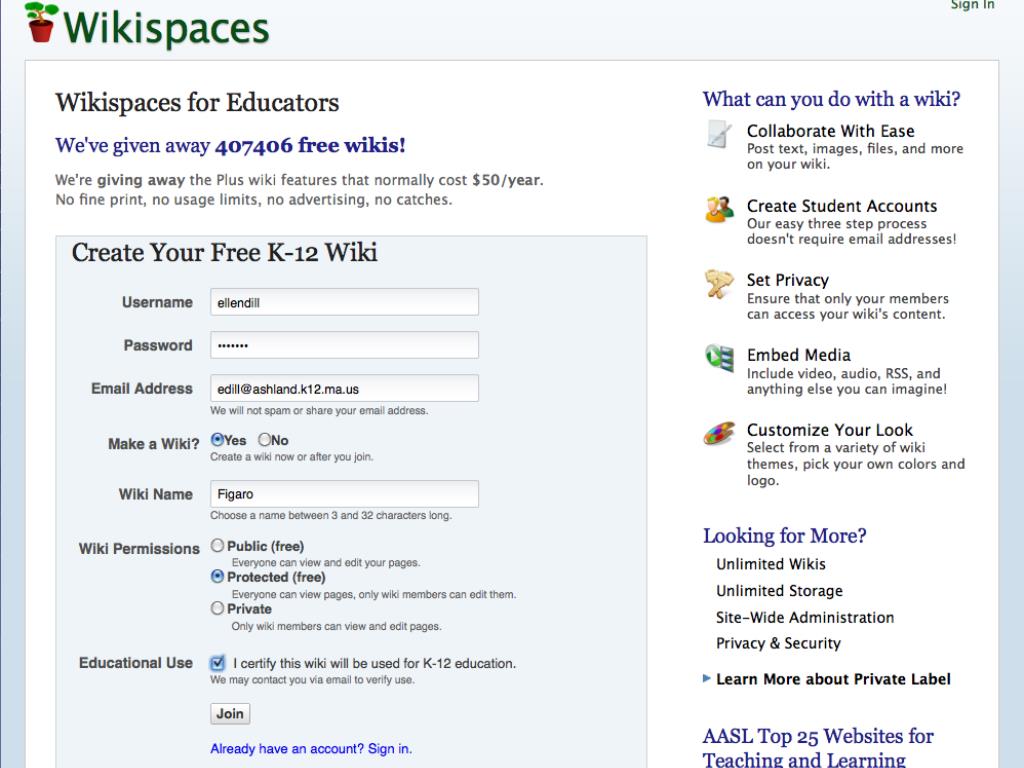
Task: Click the Wikispaces plant pot logo
Action: point(41,22)
